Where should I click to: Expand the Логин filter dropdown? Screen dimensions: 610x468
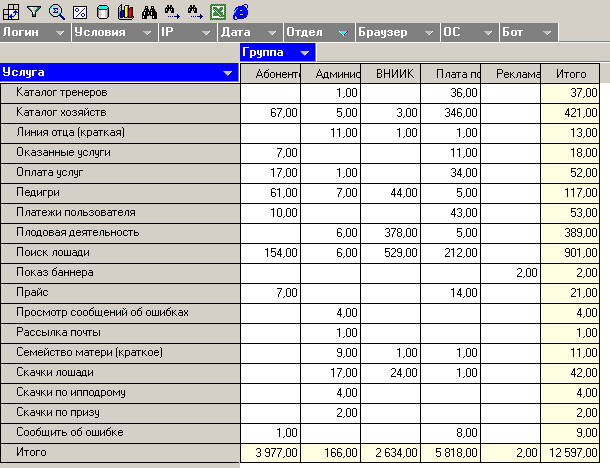click(61, 33)
